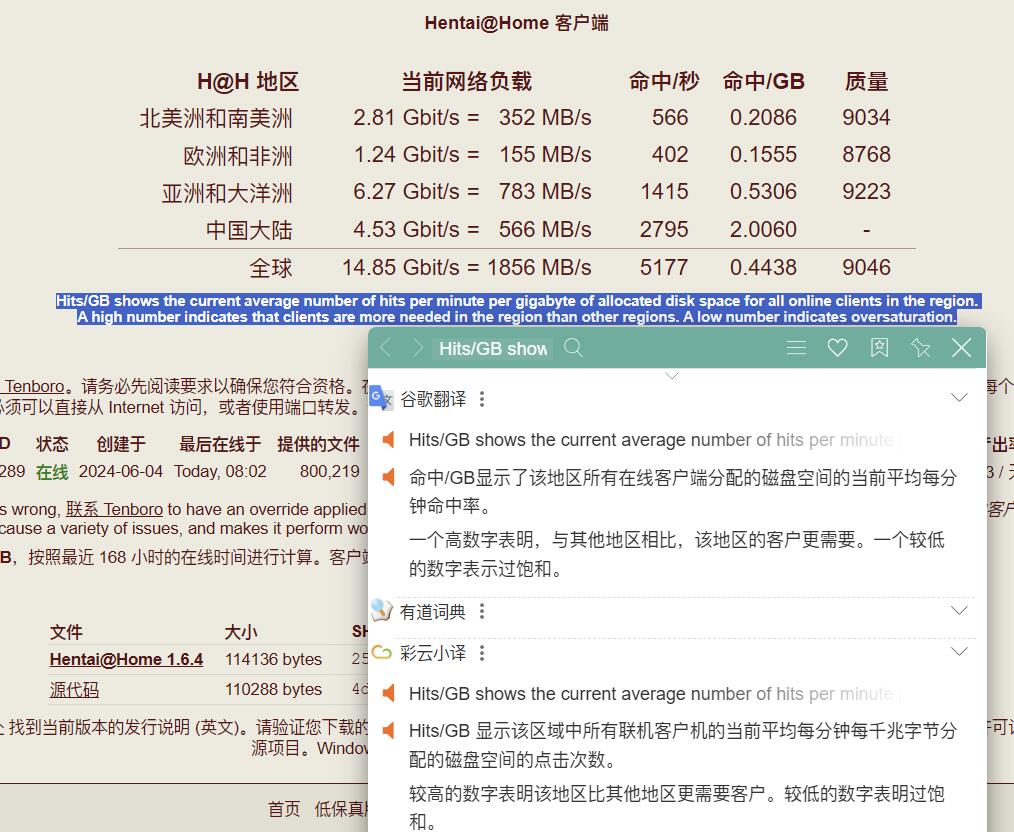Close the translator popup
Viewport: 1014px width, 832px height.
(x=962, y=348)
